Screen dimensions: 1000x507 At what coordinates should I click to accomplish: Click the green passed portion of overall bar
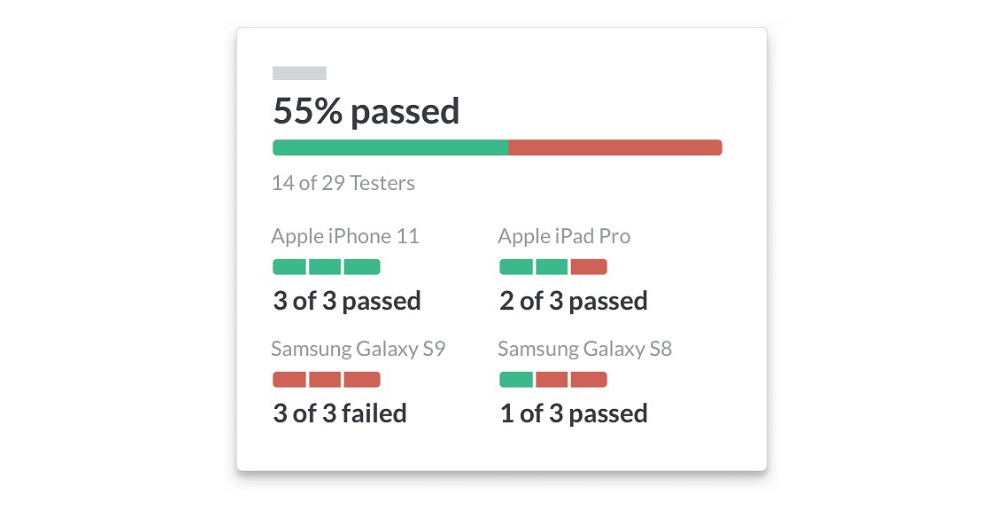pos(390,148)
